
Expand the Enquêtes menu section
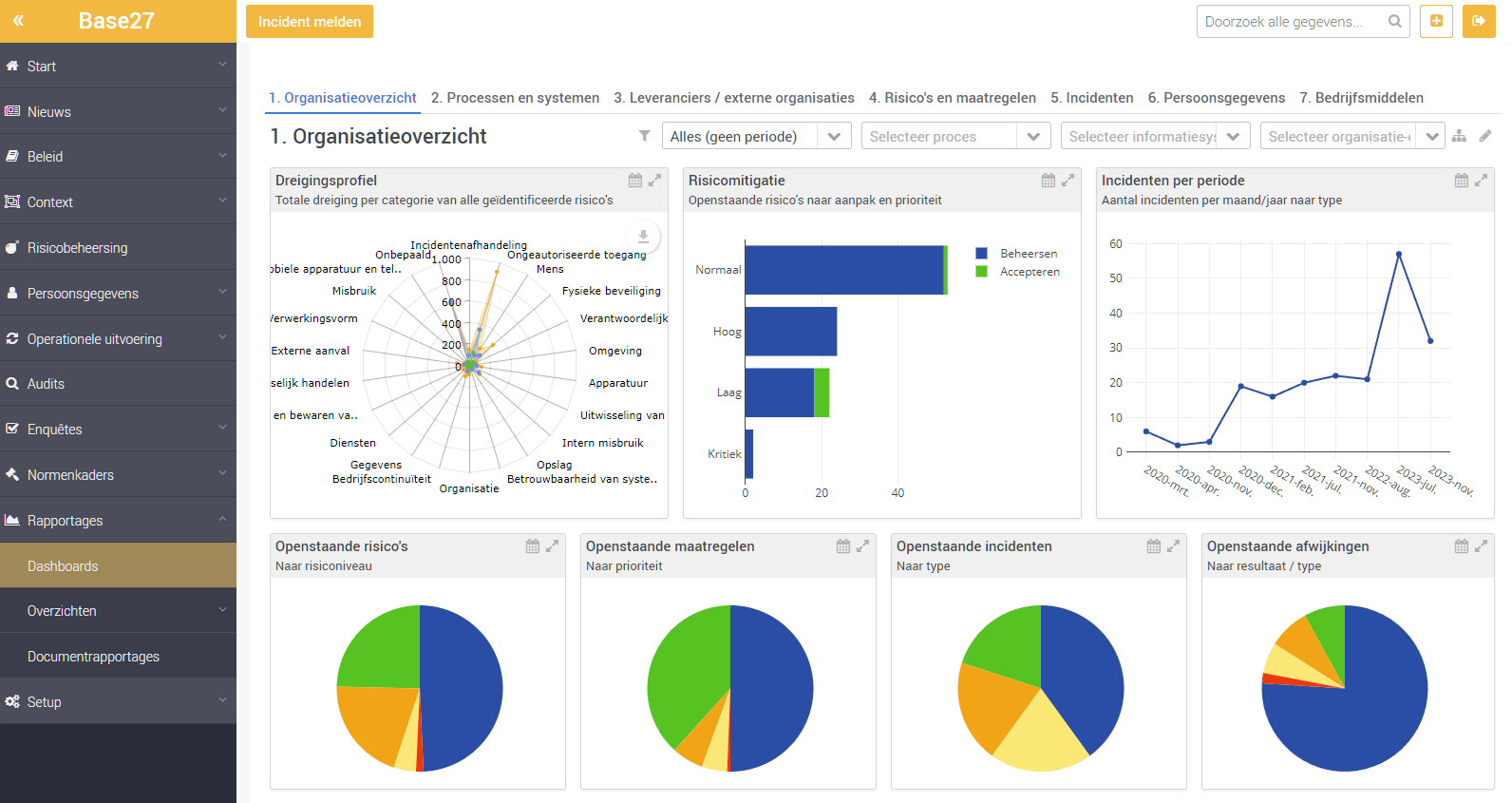point(118,430)
